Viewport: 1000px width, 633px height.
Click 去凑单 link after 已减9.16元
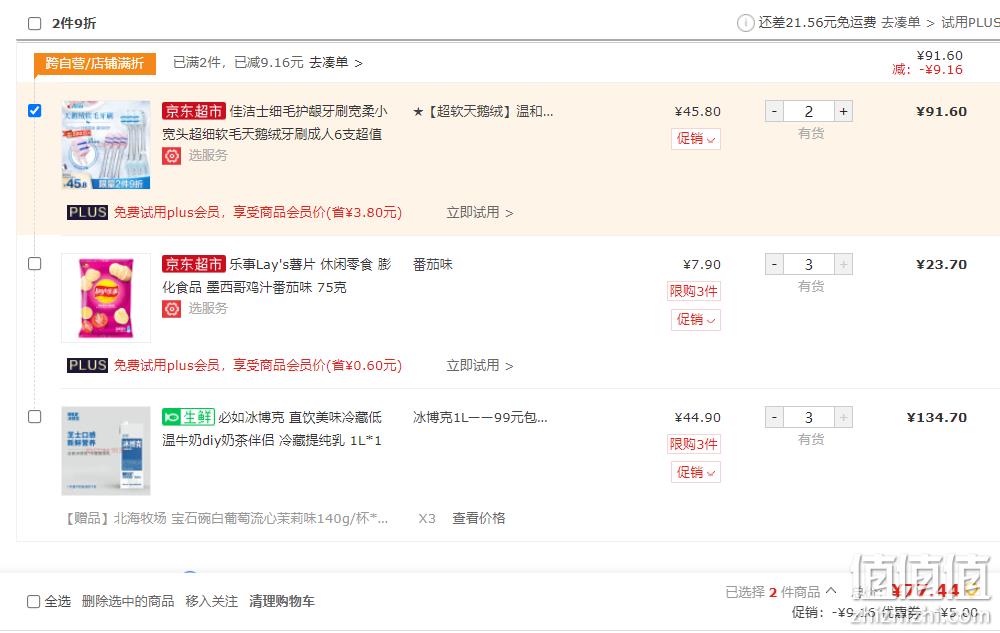point(335,62)
